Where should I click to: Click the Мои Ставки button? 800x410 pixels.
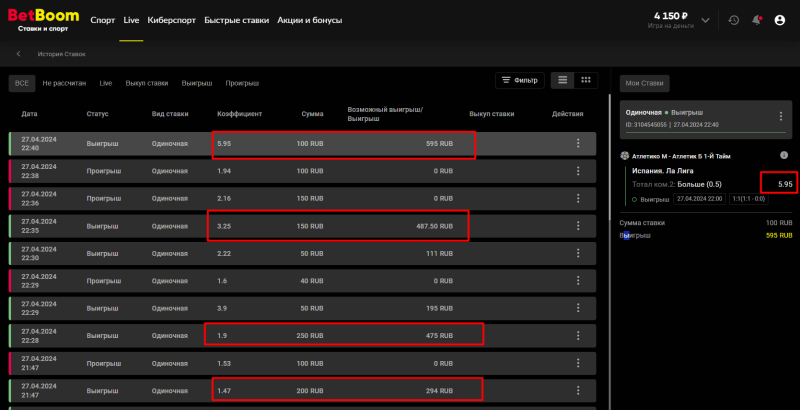pos(644,84)
